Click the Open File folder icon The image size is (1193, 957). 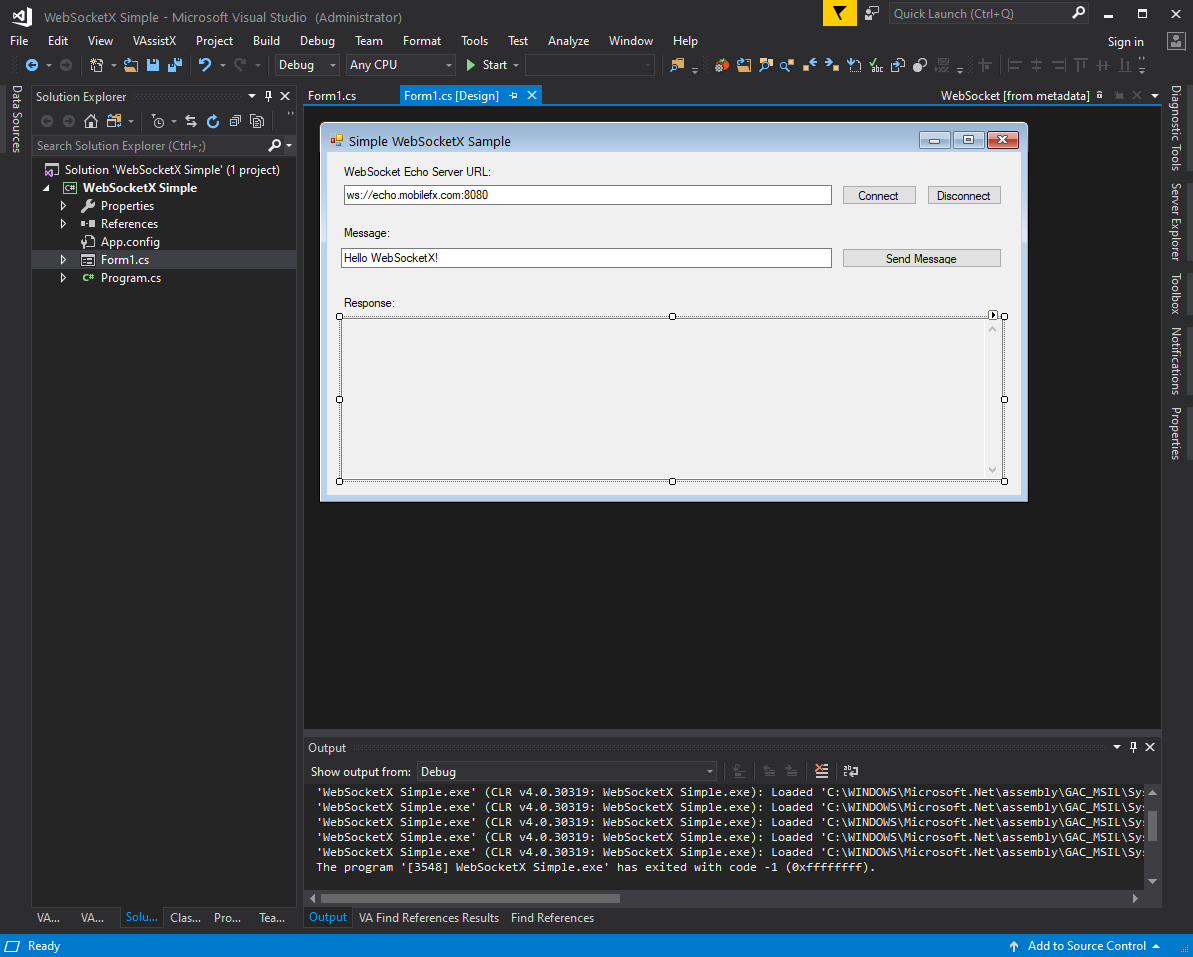tap(132, 65)
